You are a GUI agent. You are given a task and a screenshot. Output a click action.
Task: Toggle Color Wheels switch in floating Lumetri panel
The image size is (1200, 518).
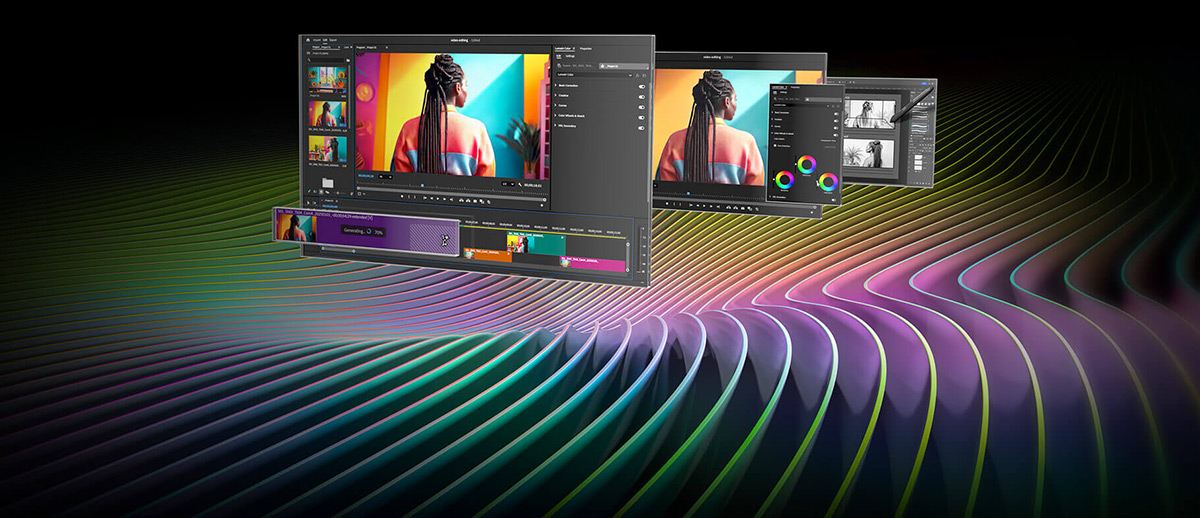[836, 135]
